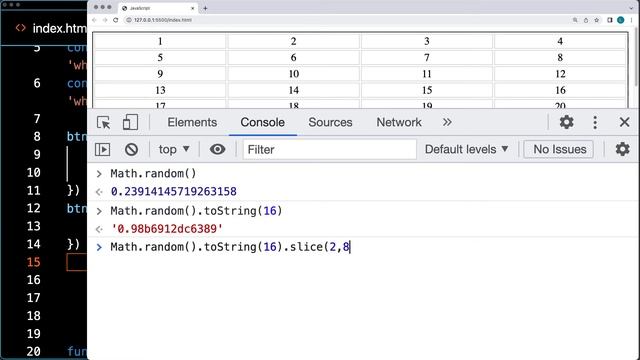Image resolution: width=640 pixels, height=360 pixels.
Task: Open DevTools settings gear icon
Action: coord(567,122)
